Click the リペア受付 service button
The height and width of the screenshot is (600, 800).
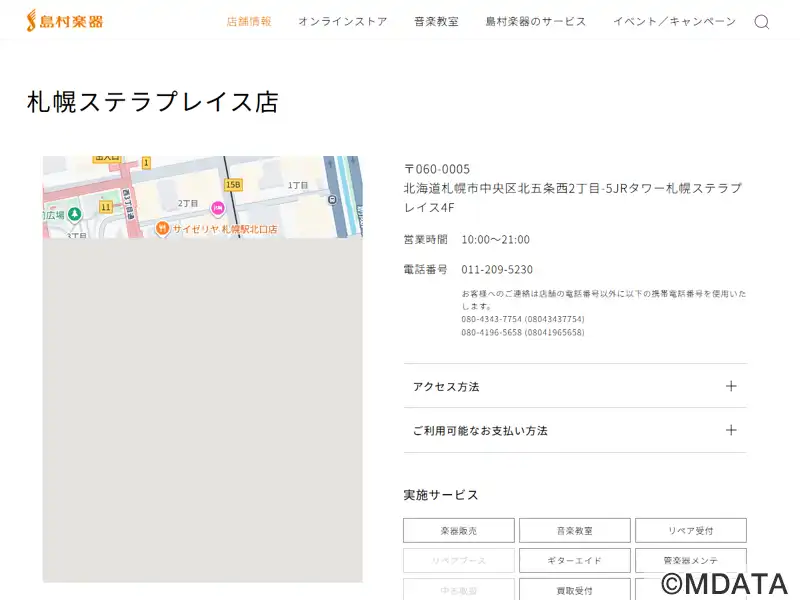pos(691,531)
